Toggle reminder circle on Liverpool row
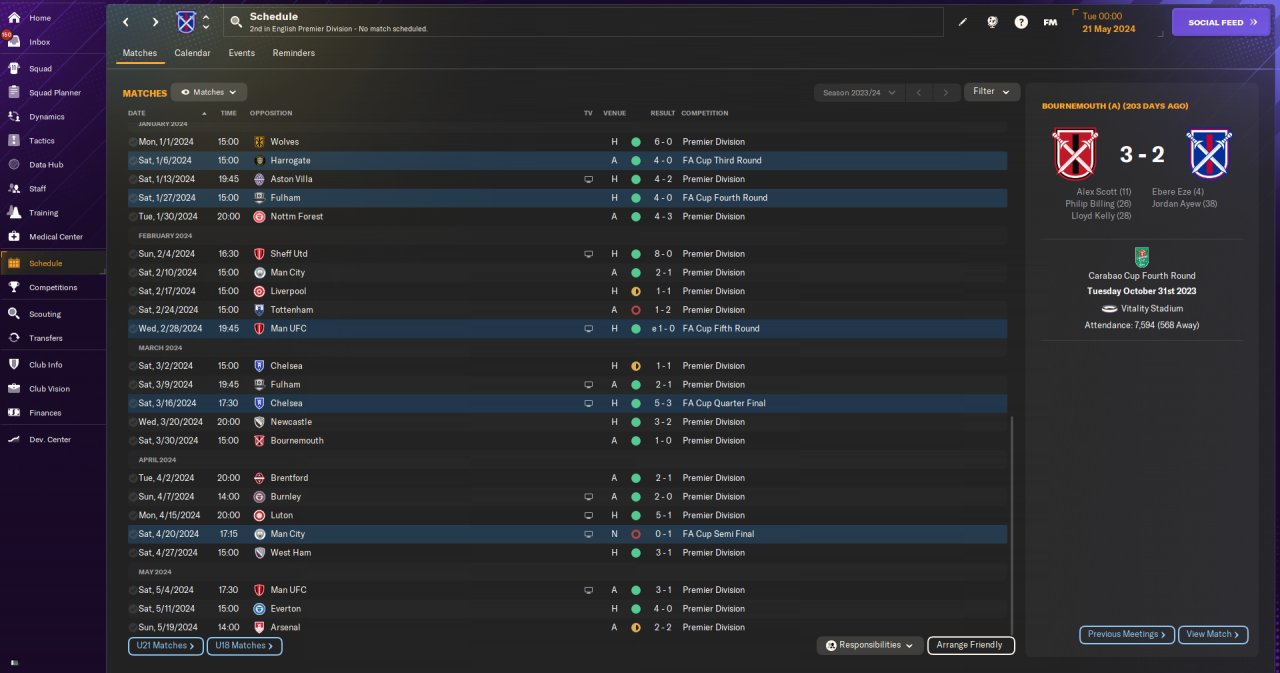The width and height of the screenshot is (1280, 673). coord(133,291)
